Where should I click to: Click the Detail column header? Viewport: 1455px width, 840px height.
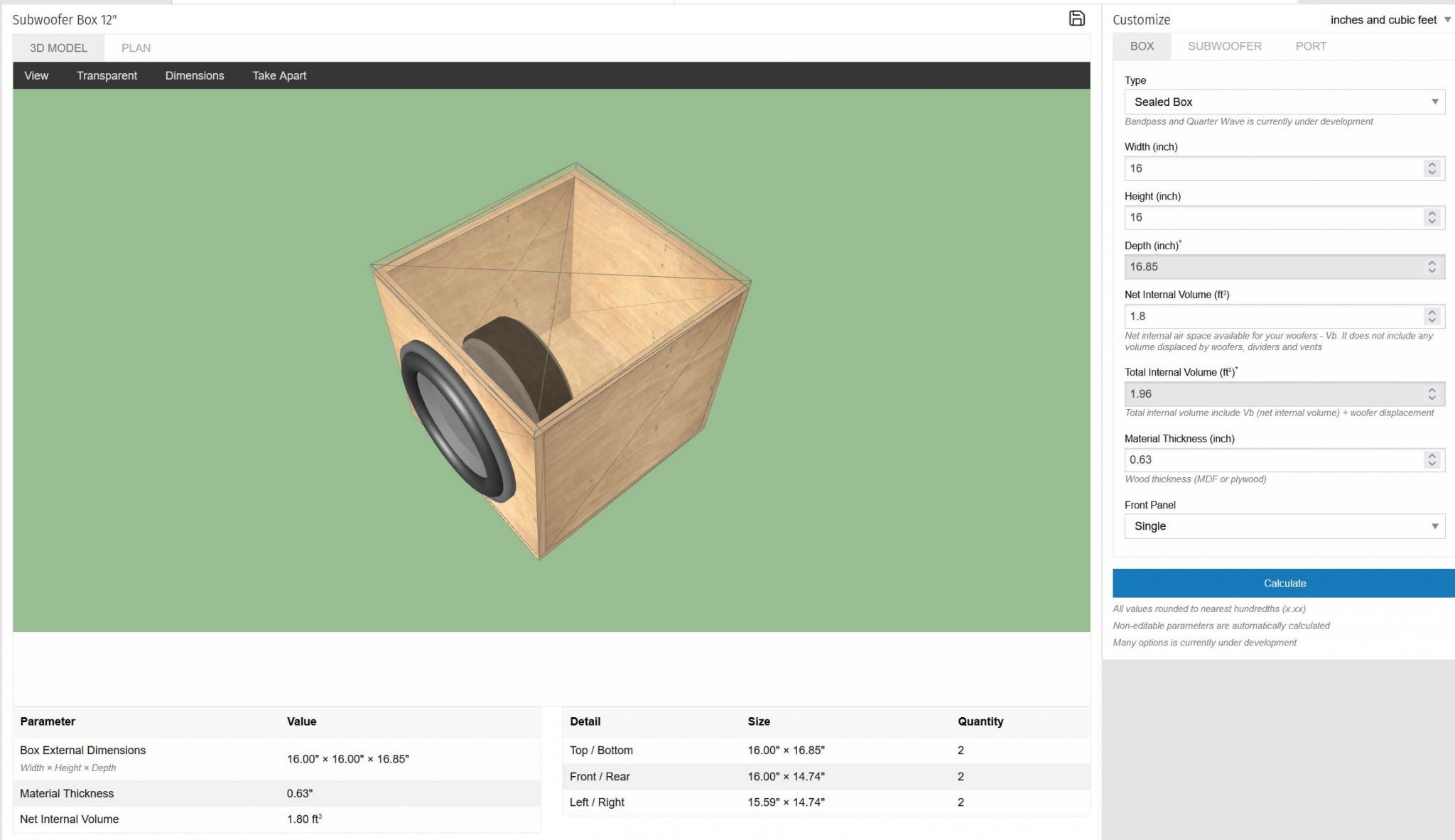585,721
